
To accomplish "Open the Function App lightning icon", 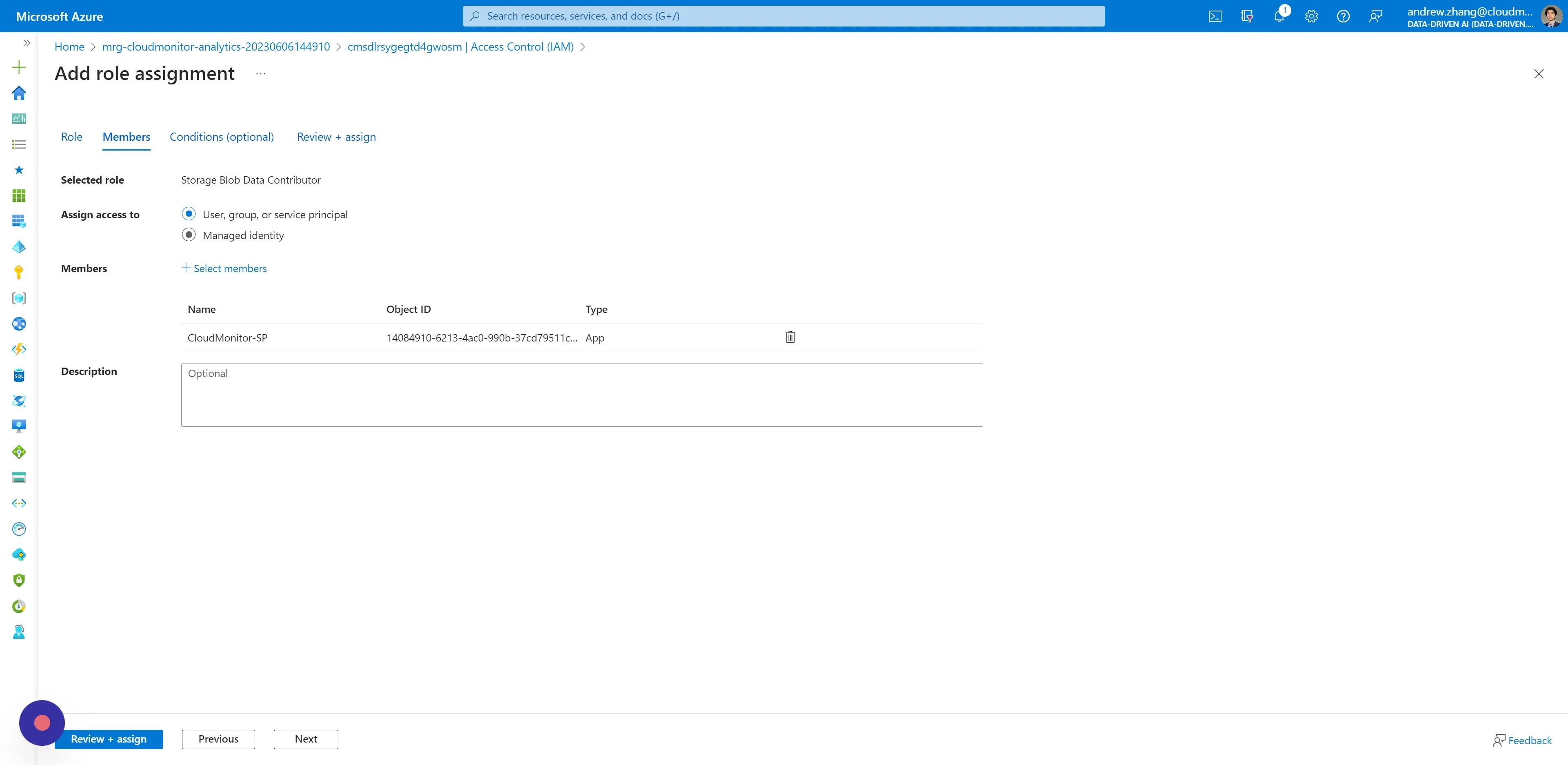I will click(x=19, y=349).
